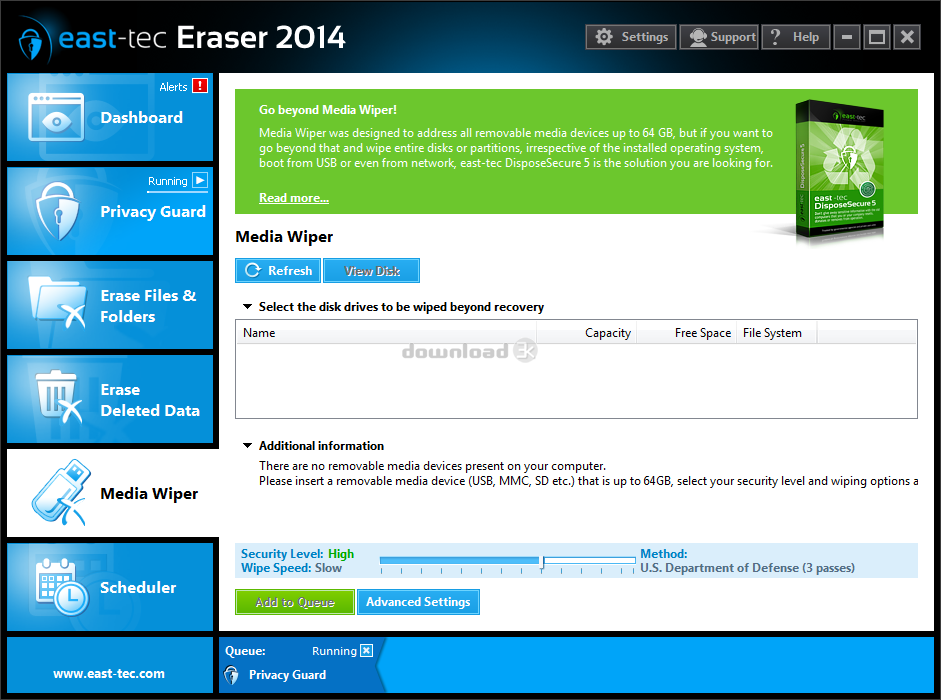This screenshot has width=941, height=700.
Task: Click the Privacy Guard padlock shield icon
Action: click(x=58, y=211)
